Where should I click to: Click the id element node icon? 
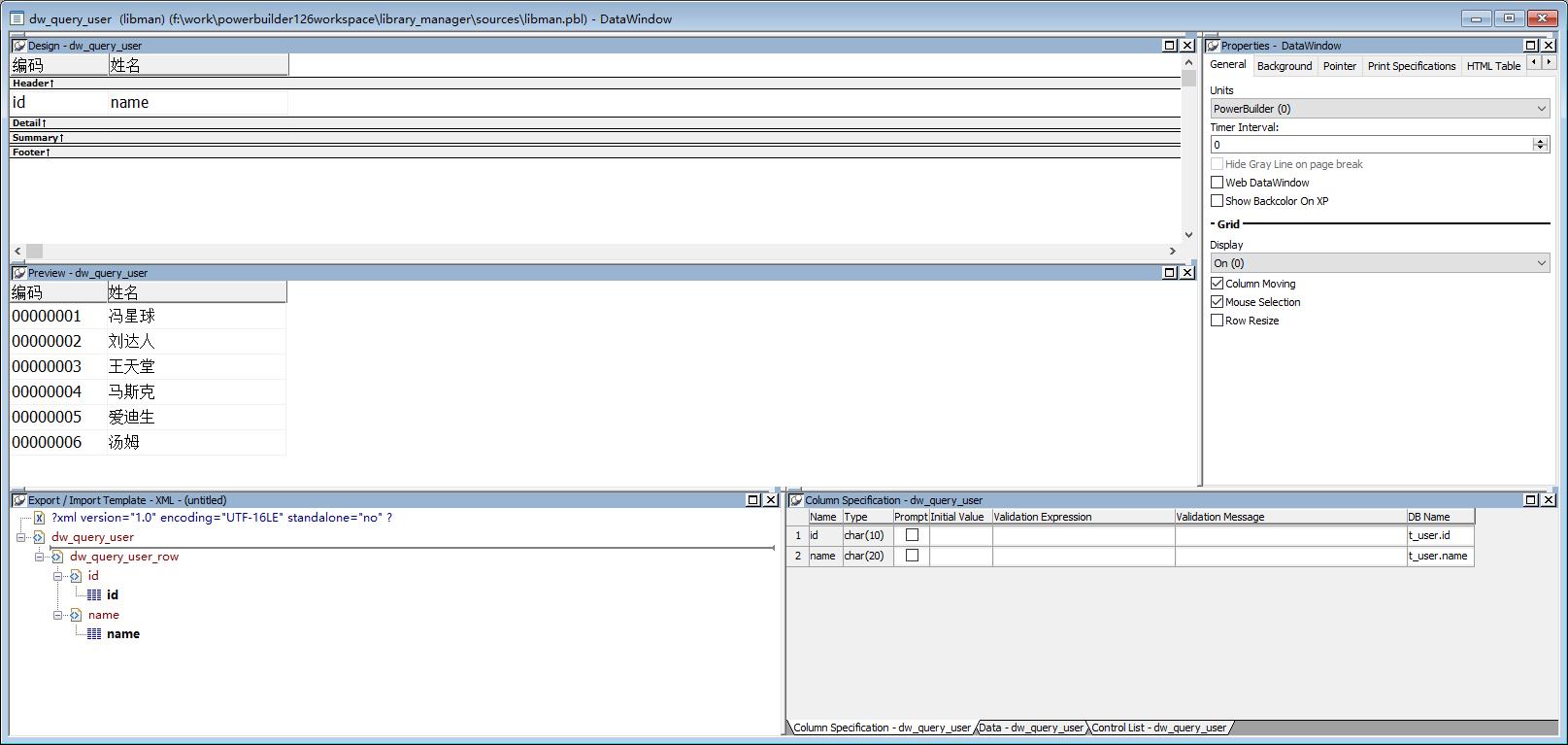[x=76, y=576]
